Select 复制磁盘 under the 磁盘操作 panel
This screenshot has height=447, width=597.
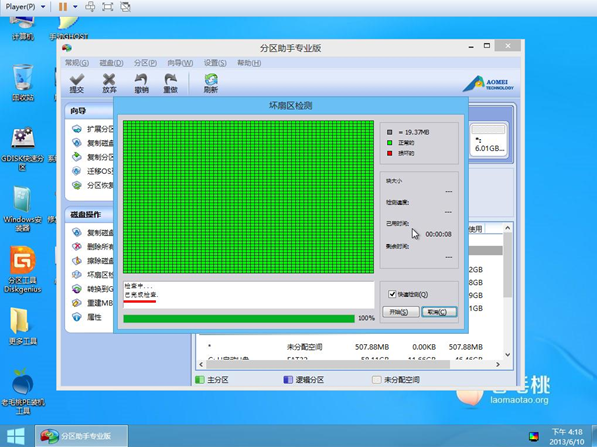93,232
